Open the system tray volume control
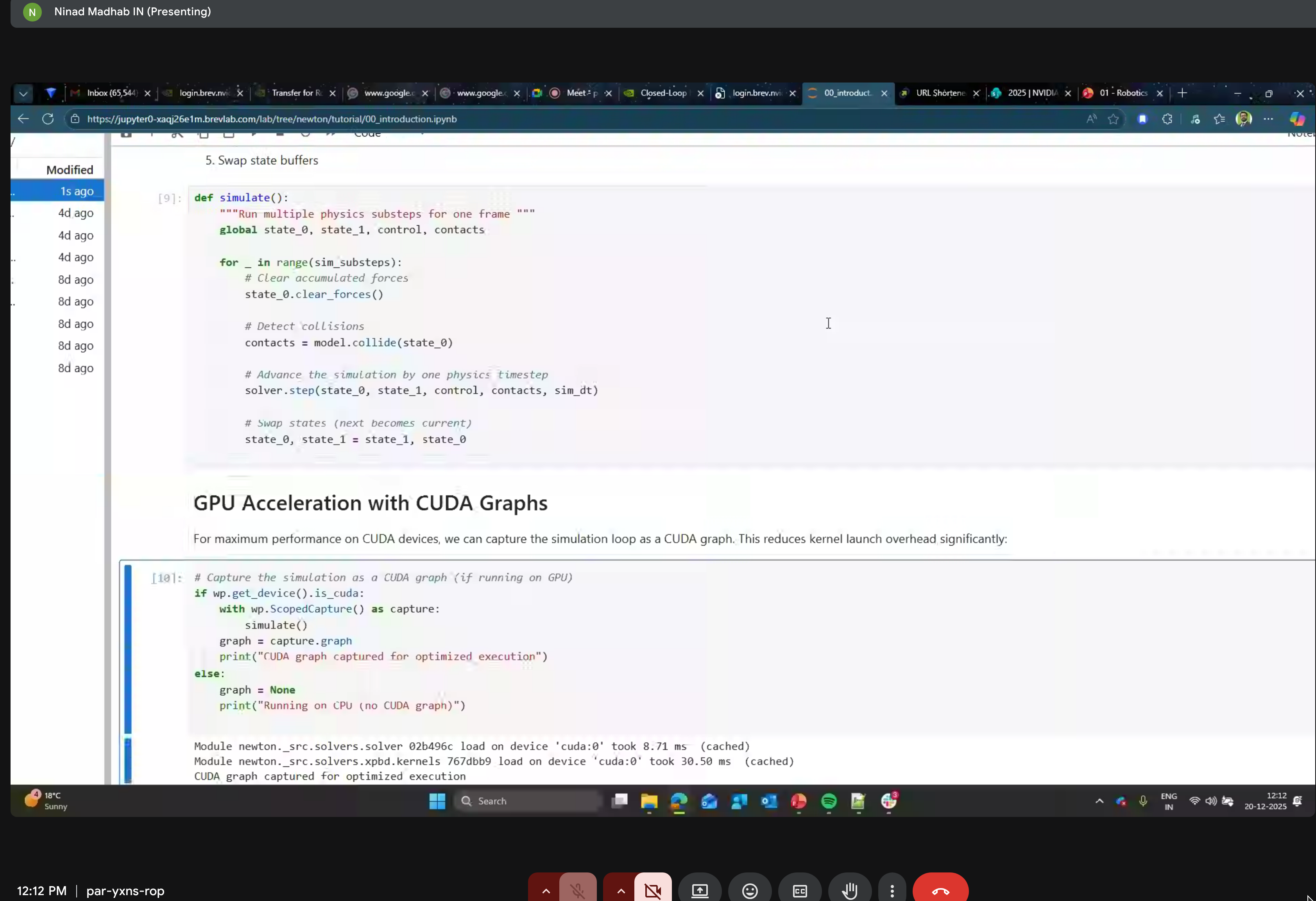Viewport: 1316px width, 901px height. coord(1211,801)
